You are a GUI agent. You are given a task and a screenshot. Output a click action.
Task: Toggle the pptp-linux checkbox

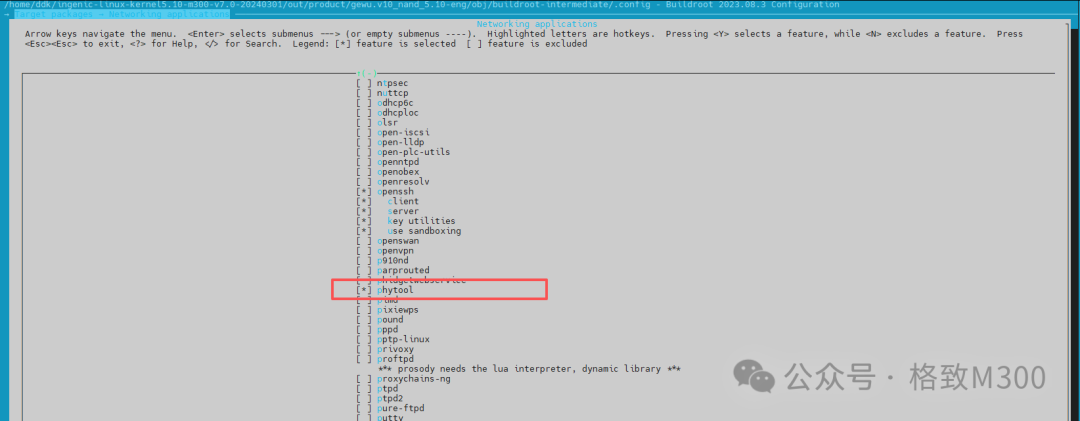(x=364, y=340)
